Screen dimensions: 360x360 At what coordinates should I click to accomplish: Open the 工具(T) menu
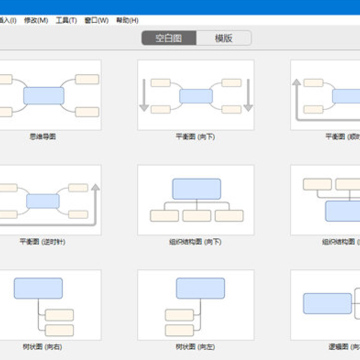coord(66,20)
